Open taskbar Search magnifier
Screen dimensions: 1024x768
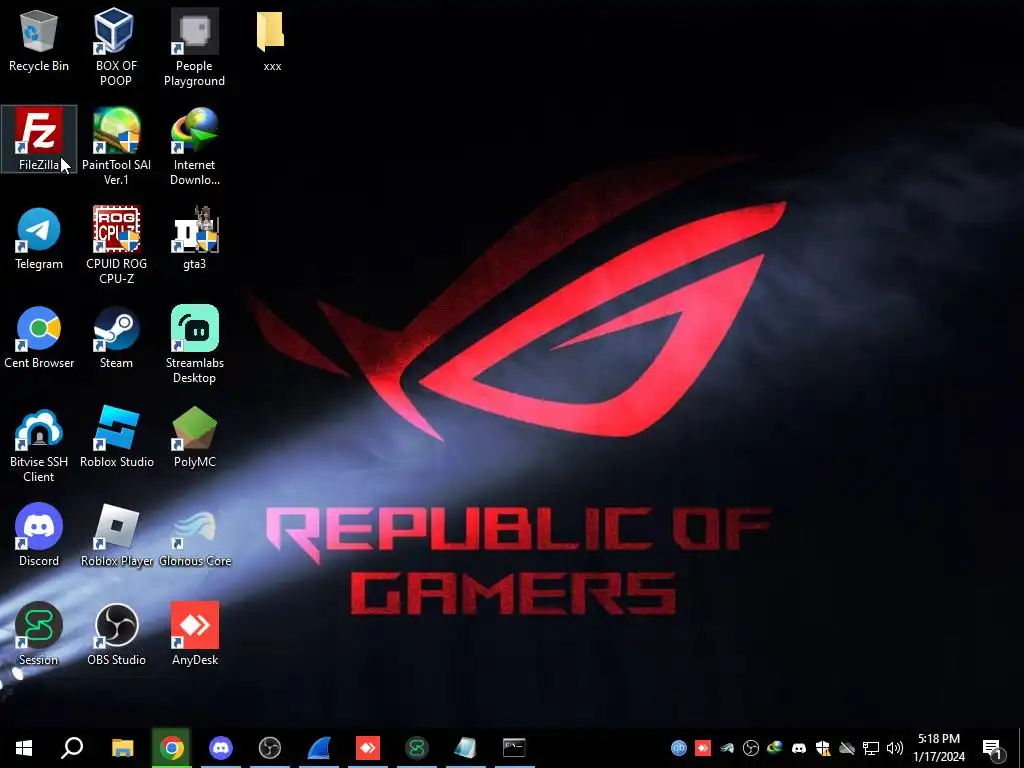tap(72, 748)
